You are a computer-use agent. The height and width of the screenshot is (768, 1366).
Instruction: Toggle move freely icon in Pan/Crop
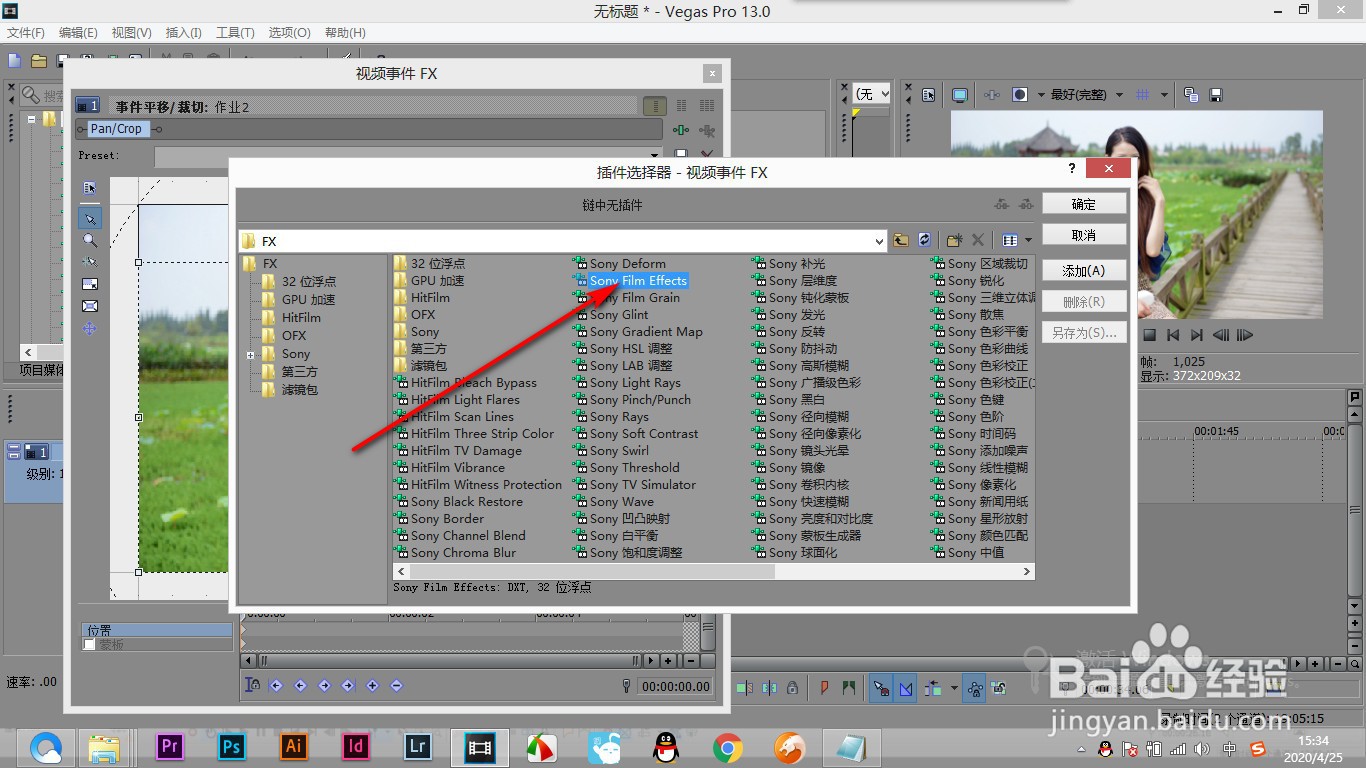[90, 328]
